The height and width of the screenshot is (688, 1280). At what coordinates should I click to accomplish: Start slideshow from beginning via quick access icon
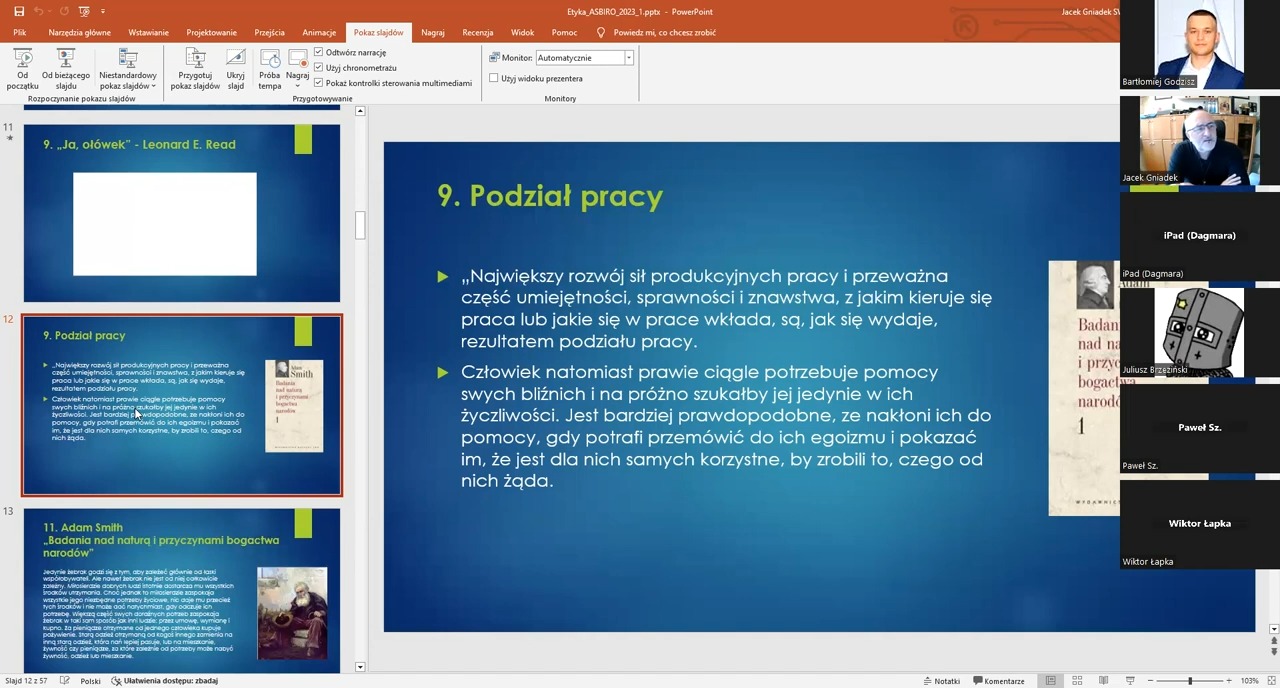(x=83, y=12)
